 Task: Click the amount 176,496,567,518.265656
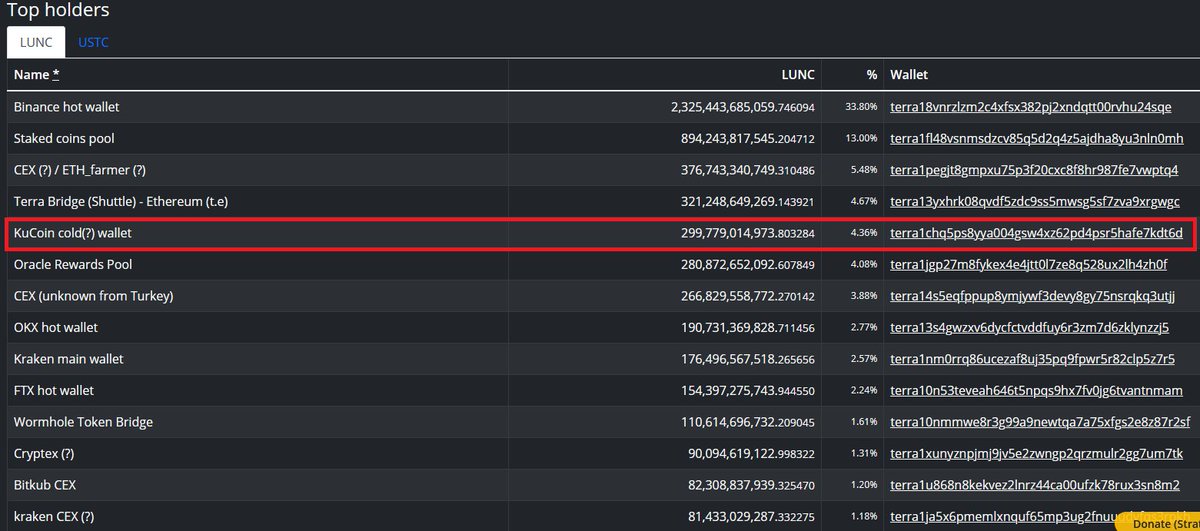click(747, 359)
